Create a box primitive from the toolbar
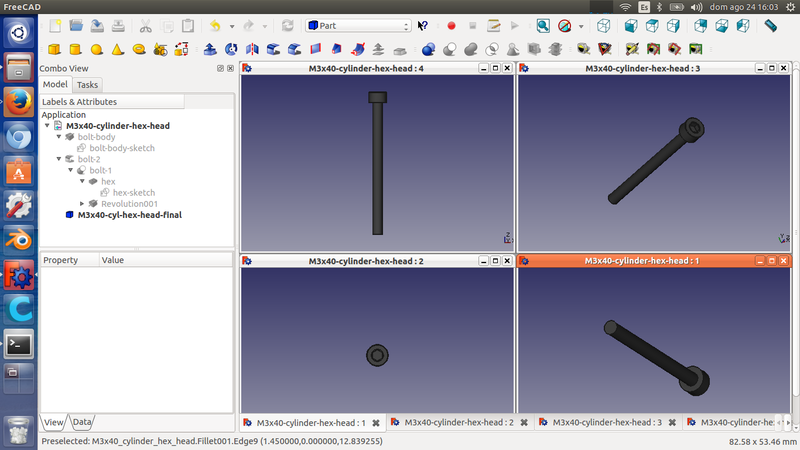 (54, 48)
